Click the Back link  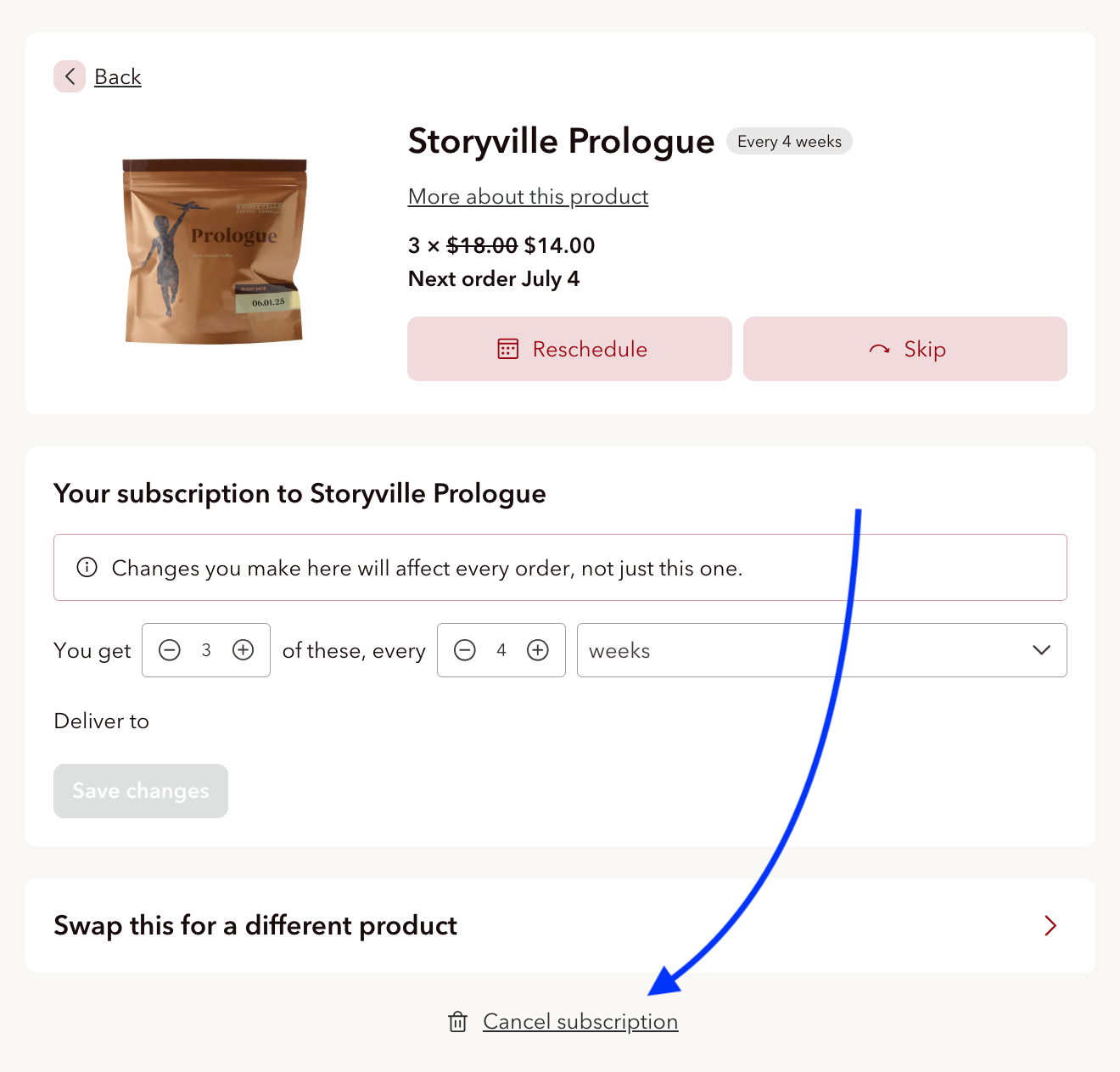tap(118, 76)
